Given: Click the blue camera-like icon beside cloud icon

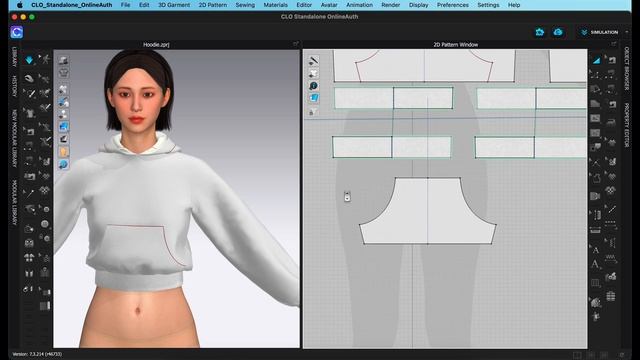Looking at the screenshot, I should 540,32.
